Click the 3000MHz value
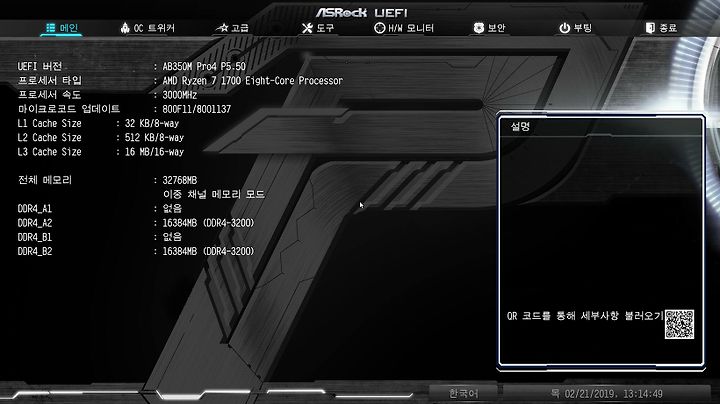720x404 pixels. point(180,95)
